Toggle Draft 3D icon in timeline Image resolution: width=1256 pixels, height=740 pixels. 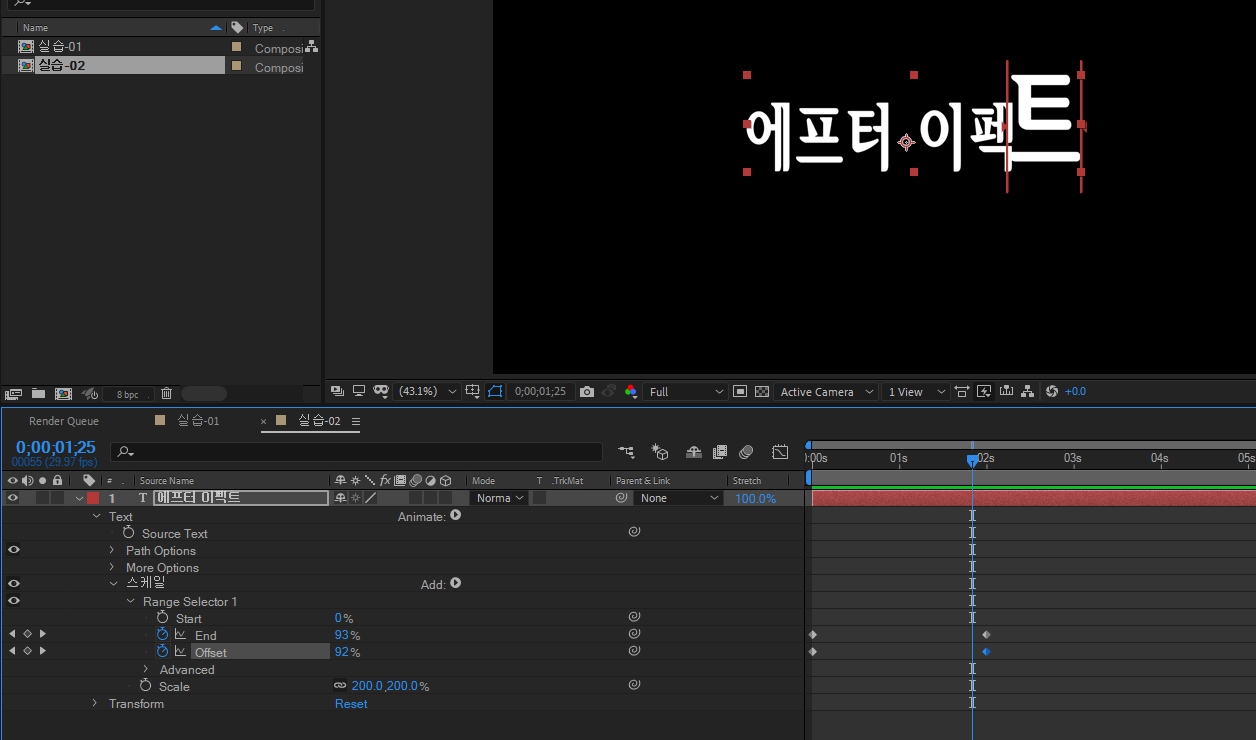click(659, 452)
